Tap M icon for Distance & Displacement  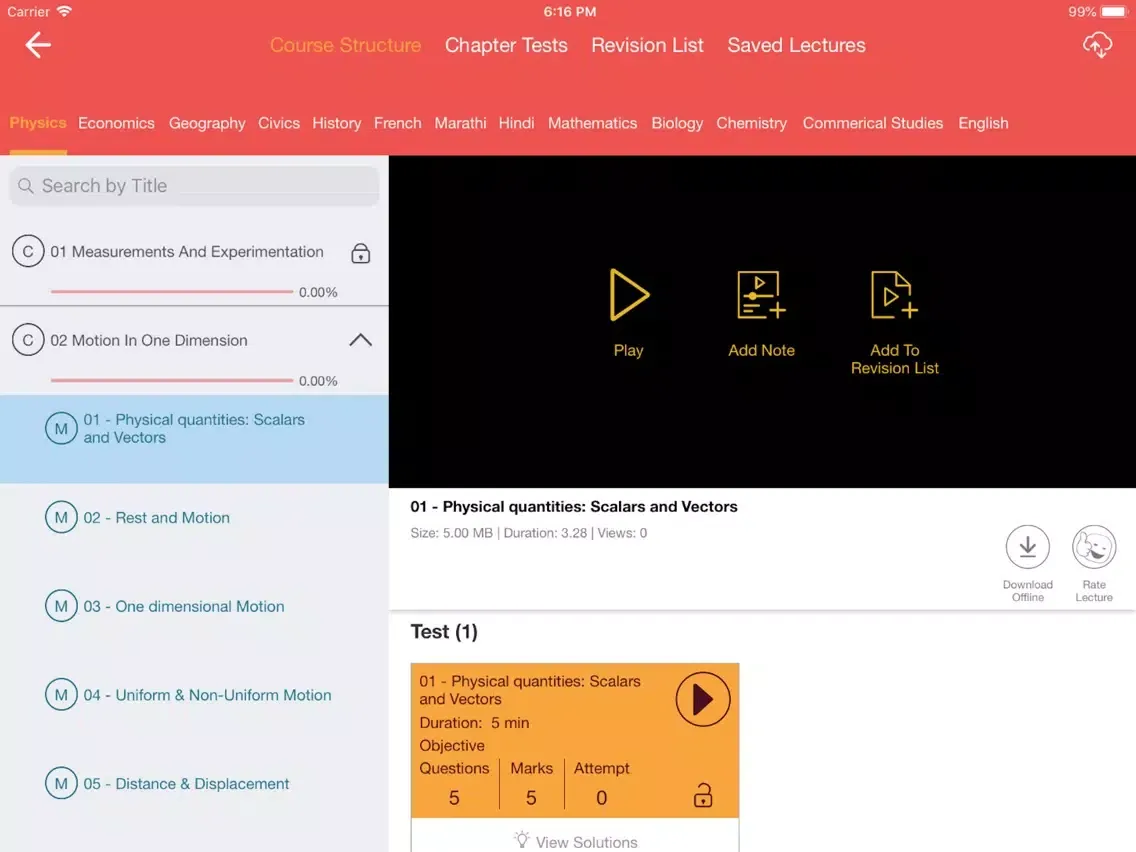pyautogui.click(x=61, y=783)
